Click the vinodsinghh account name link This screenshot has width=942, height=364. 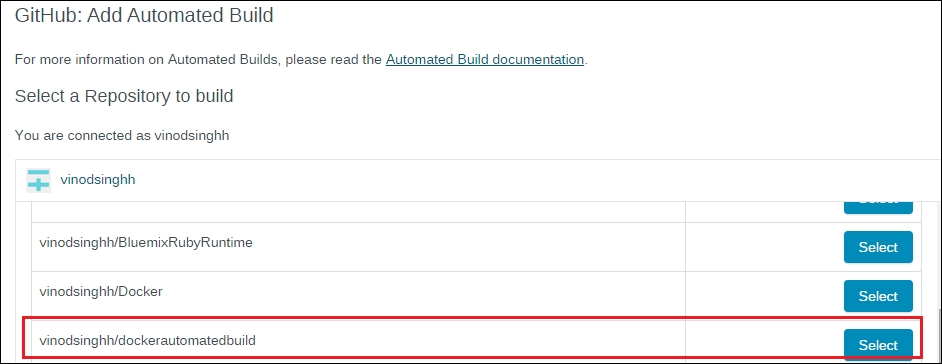(x=98, y=180)
